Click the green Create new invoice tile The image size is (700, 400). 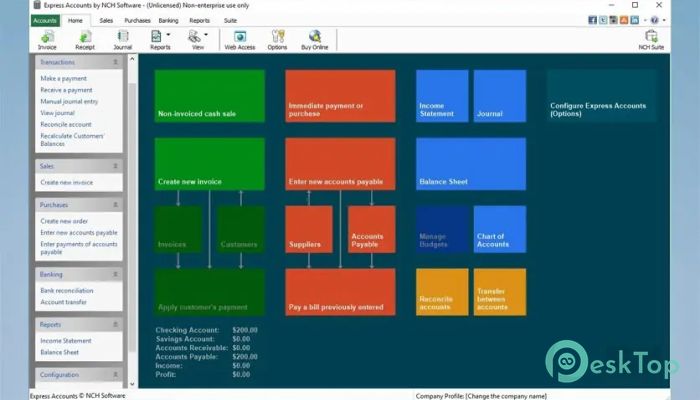coord(209,164)
